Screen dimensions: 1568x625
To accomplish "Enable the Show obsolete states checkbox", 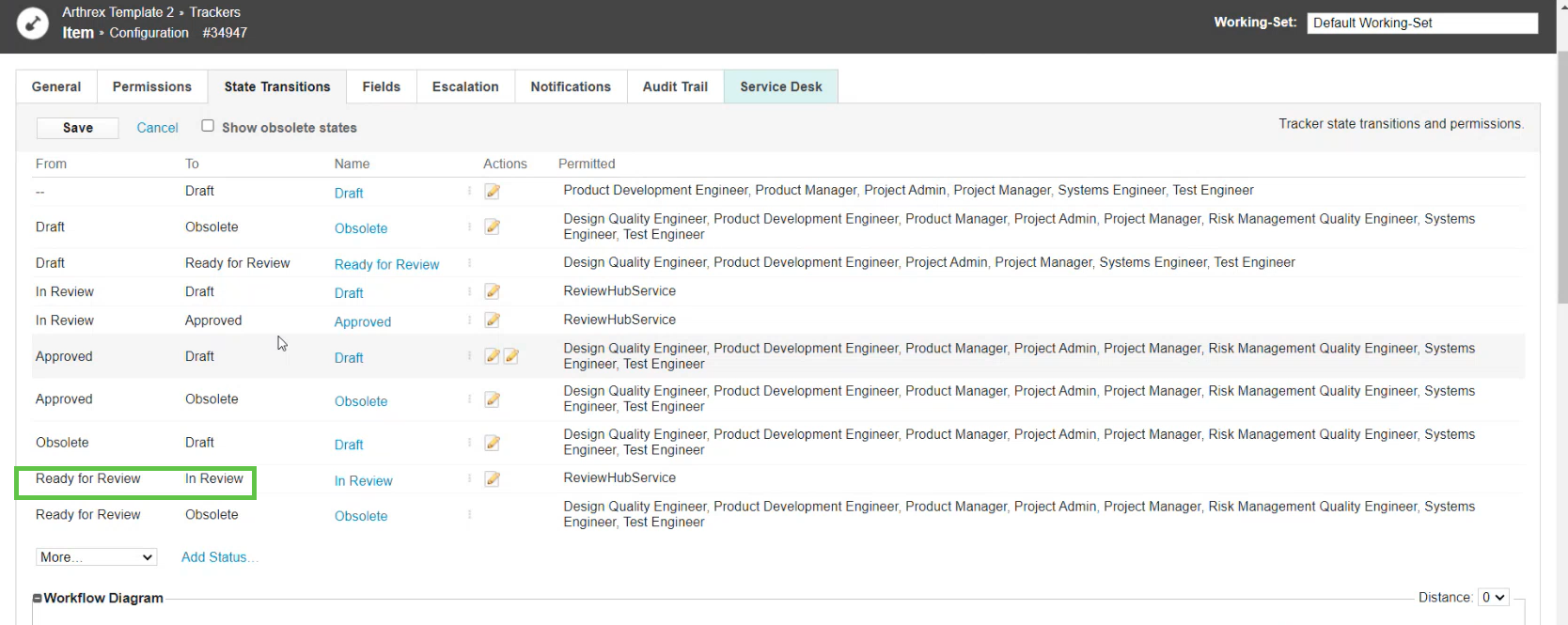I will coord(208,126).
